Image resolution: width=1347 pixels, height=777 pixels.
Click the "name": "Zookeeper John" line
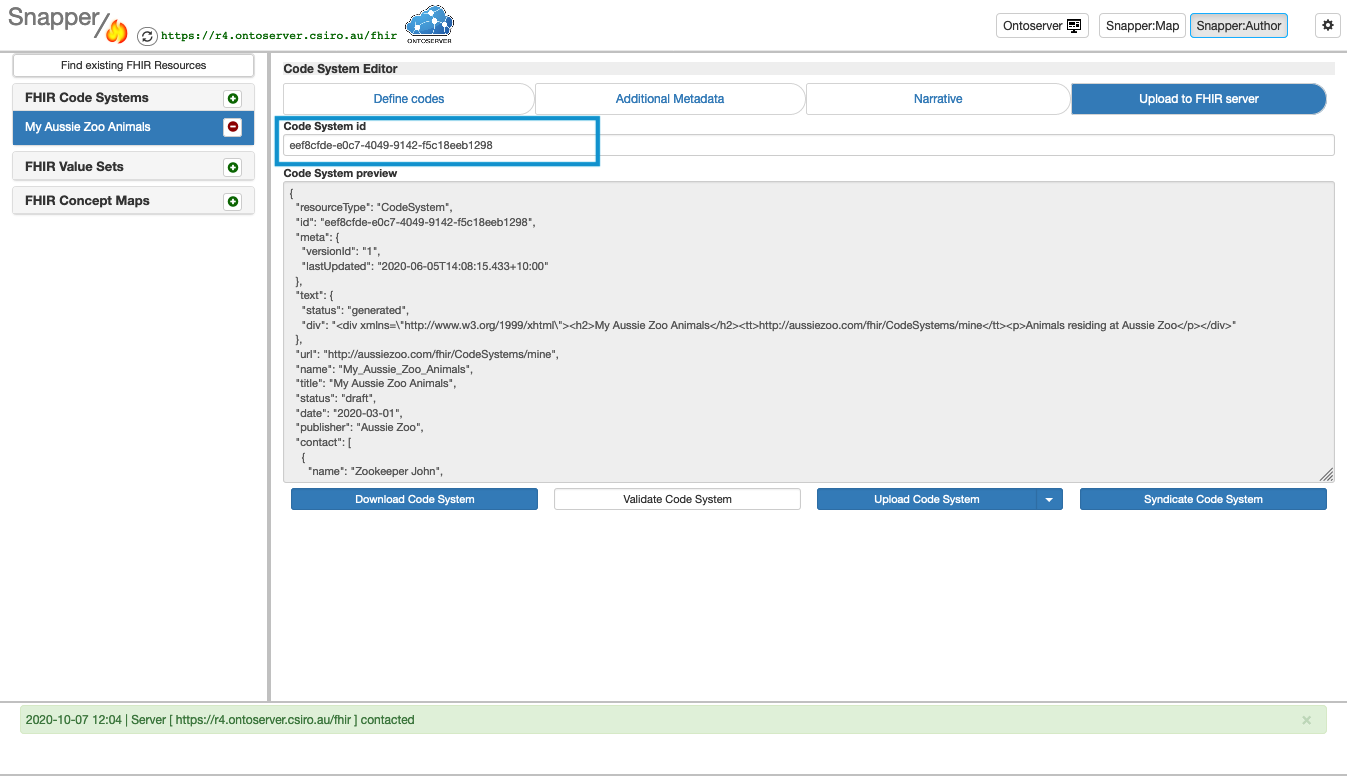375,471
